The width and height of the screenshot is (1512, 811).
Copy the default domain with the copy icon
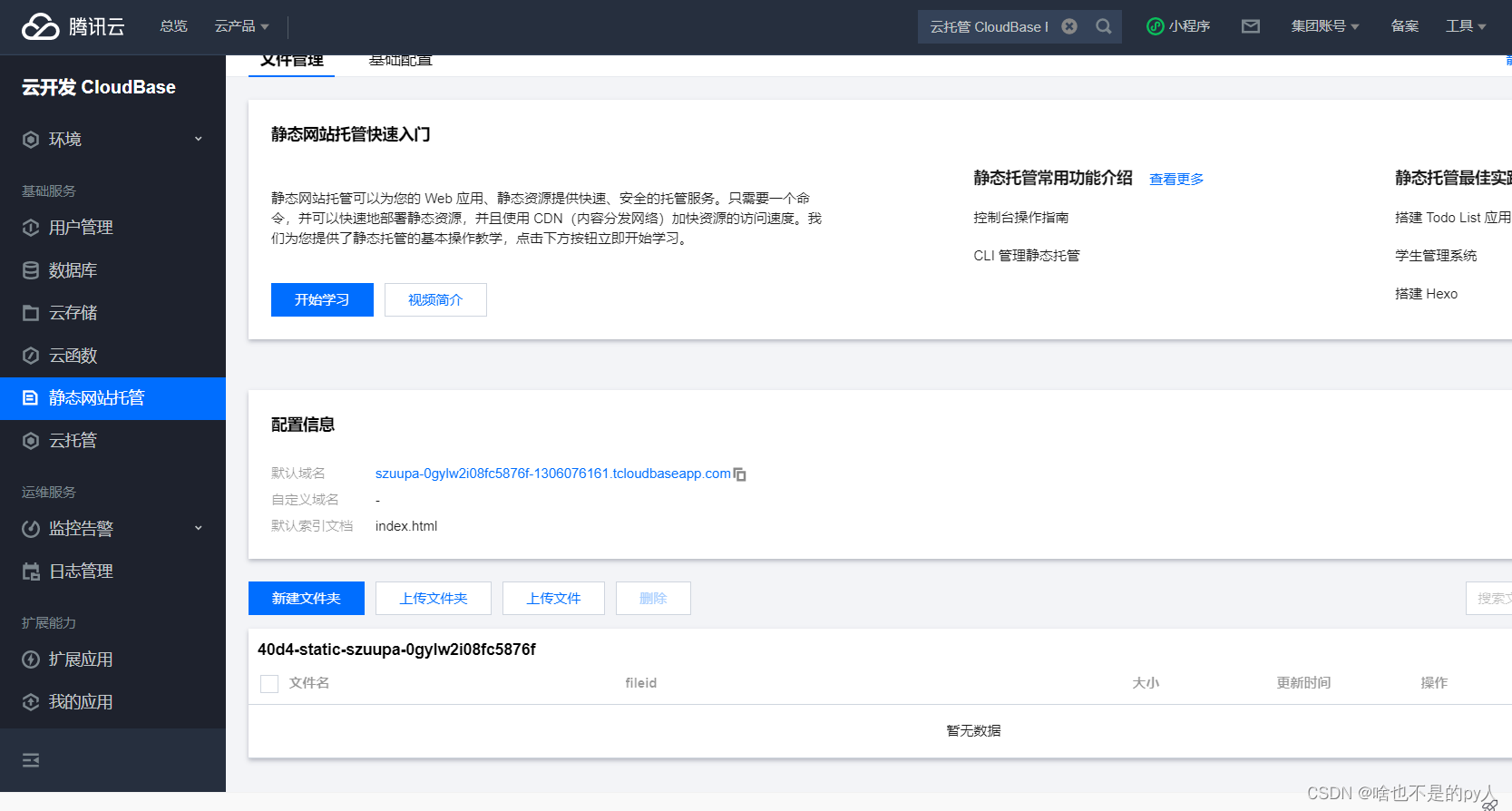click(740, 474)
